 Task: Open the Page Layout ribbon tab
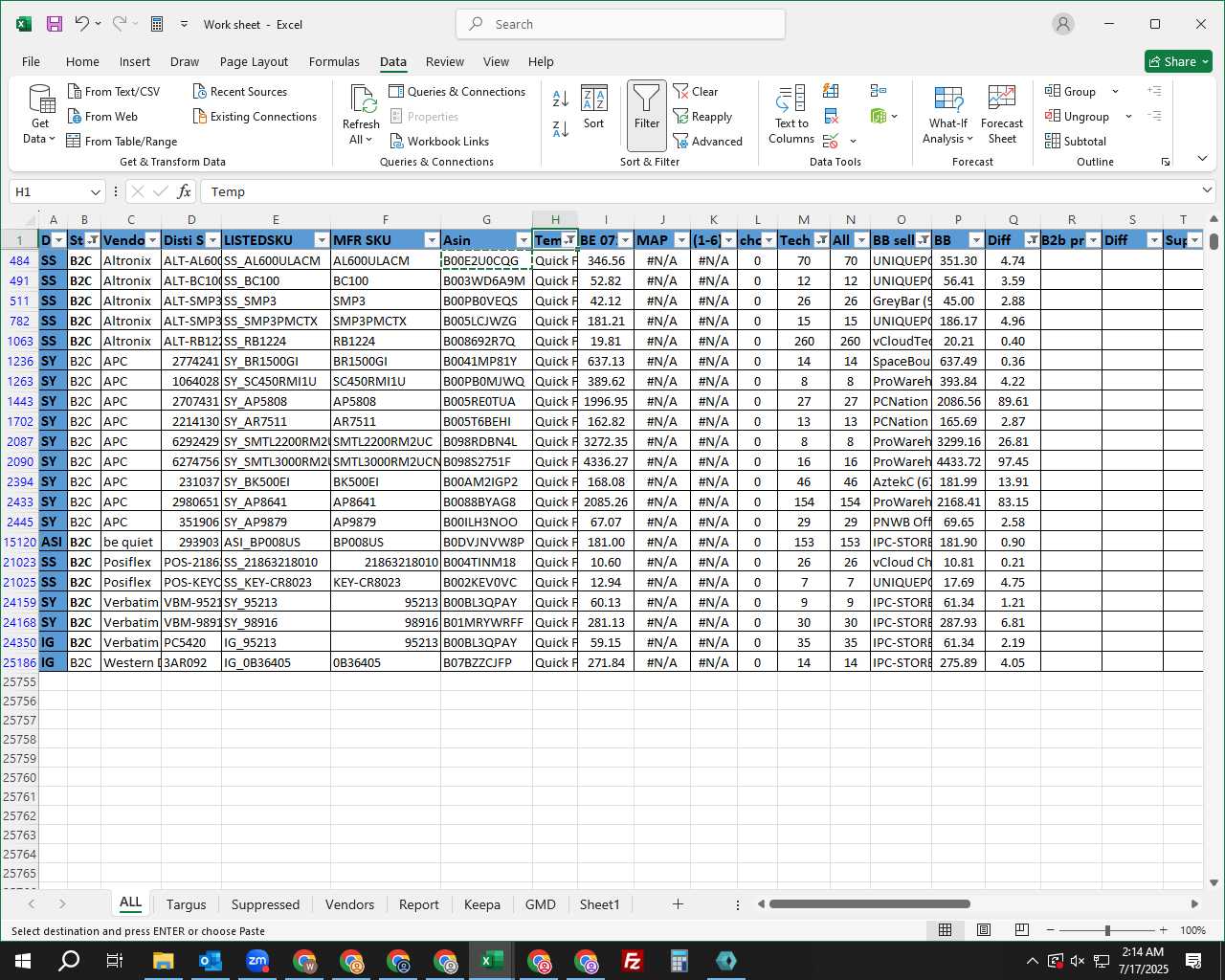pyautogui.click(x=254, y=61)
